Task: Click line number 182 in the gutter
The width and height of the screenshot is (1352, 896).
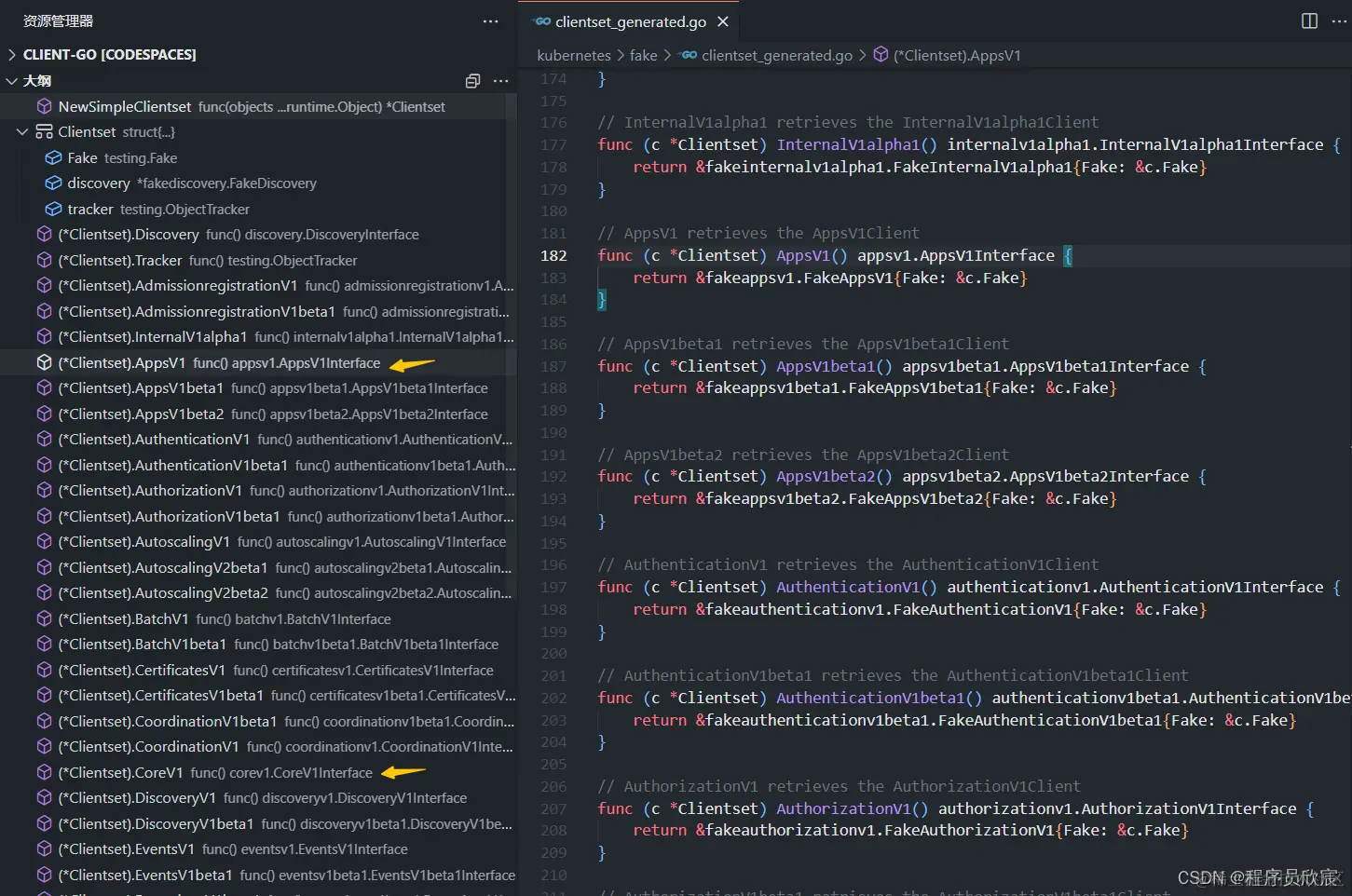Action: coord(553,256)
